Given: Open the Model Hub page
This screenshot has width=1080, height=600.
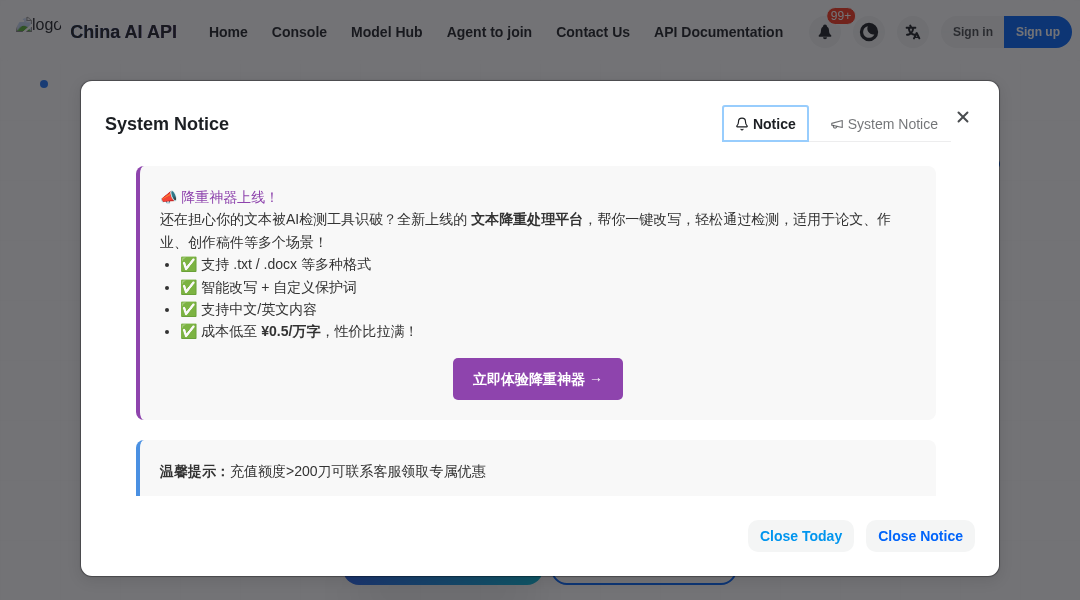Looking at the screenshot, I should click(387, 32).
